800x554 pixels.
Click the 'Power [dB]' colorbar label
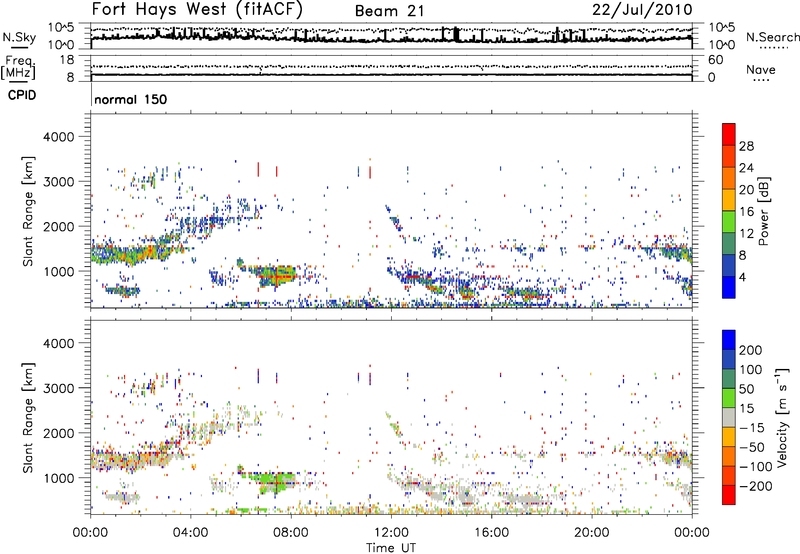763,211
